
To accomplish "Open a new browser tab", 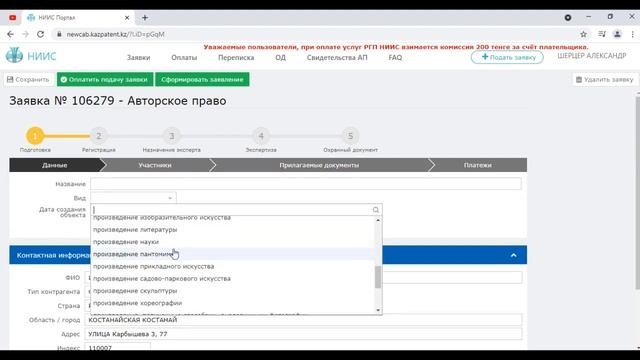I will click(145, 18).
